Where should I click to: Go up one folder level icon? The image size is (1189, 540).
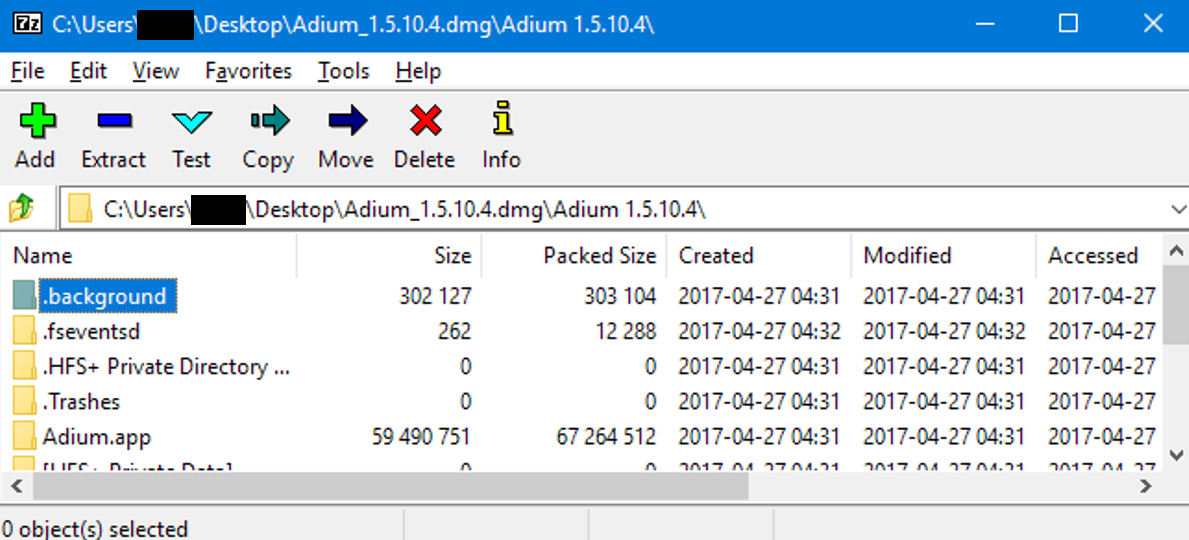click(21, 209)
